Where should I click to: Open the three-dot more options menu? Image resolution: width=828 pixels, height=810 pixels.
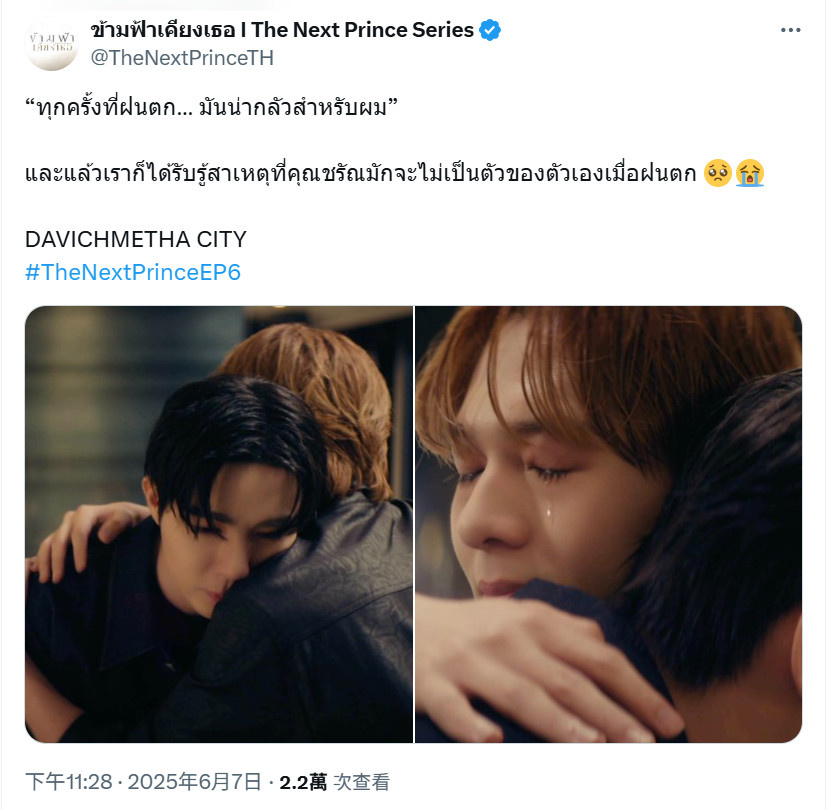click(791, 30)
